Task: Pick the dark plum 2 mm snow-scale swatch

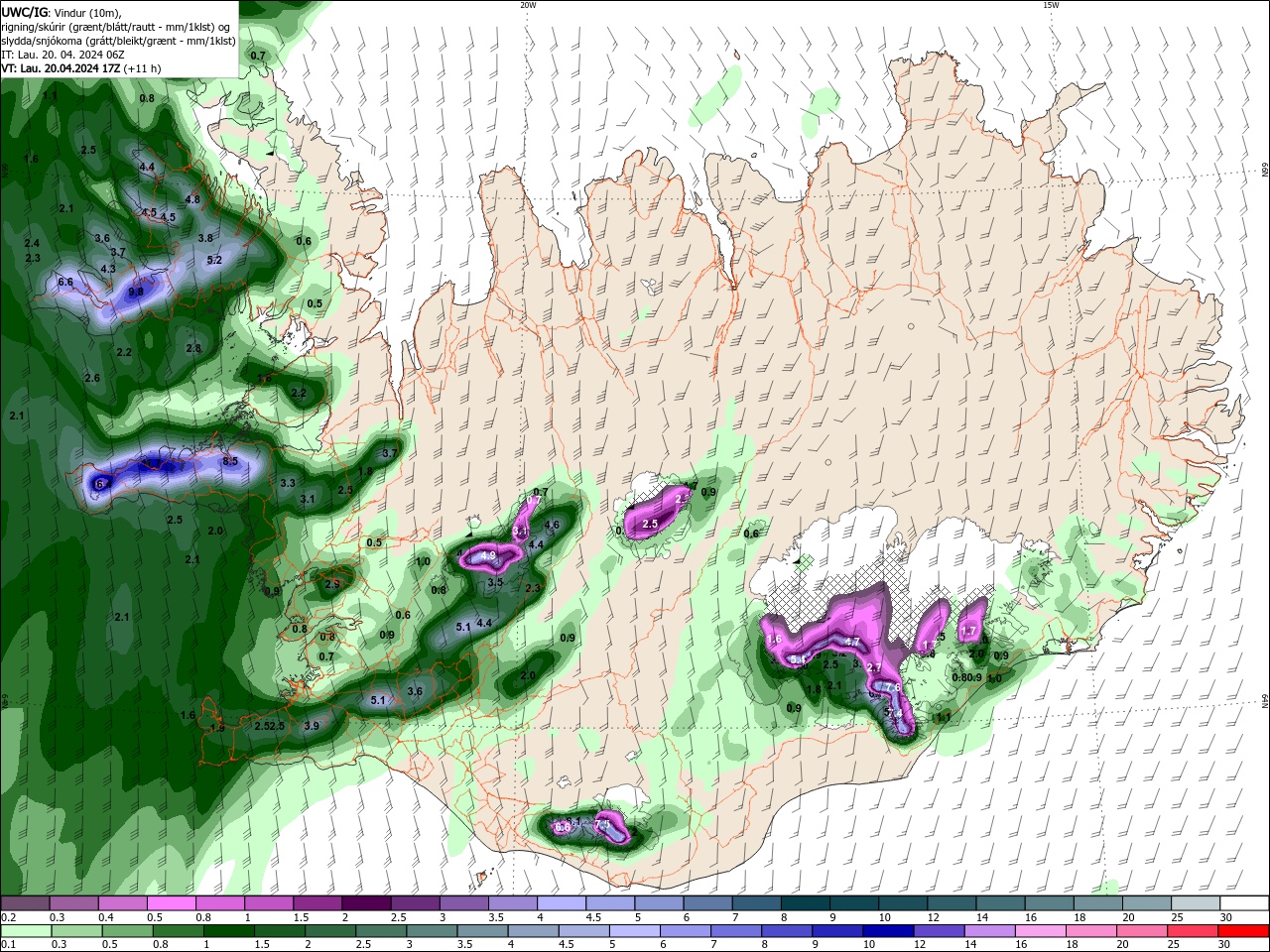Action: tap(365, 903)
